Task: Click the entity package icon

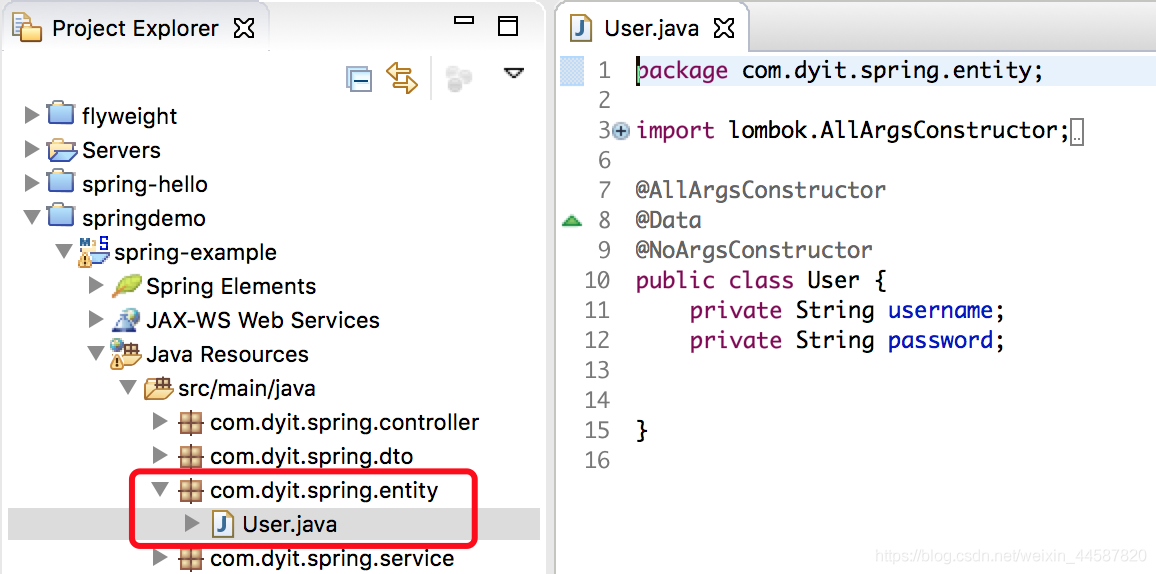Action: [x=190, y=490]
